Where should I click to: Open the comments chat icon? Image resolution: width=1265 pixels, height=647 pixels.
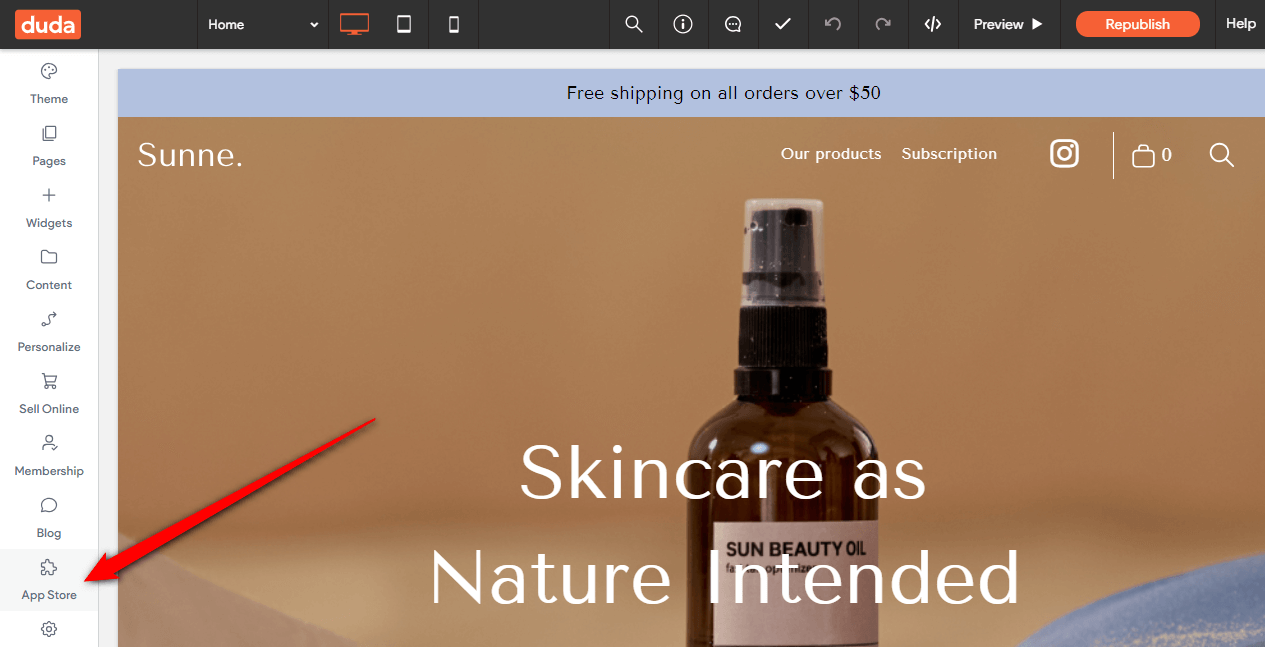733,24
